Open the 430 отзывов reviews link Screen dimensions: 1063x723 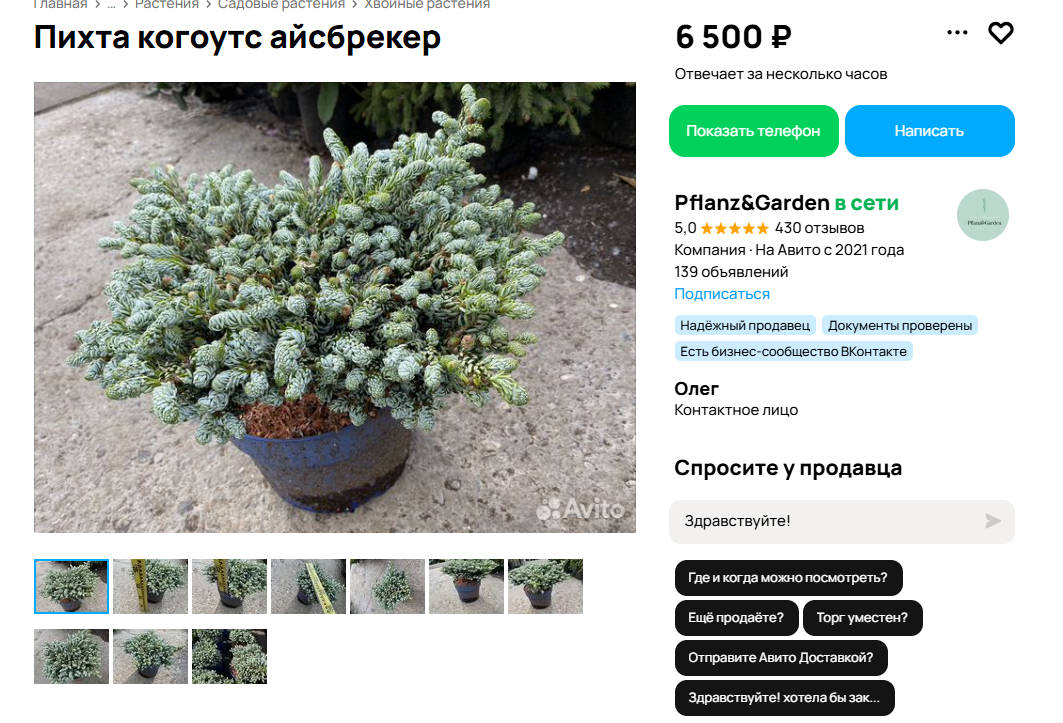pyautogui.click(x=819, y=229)
